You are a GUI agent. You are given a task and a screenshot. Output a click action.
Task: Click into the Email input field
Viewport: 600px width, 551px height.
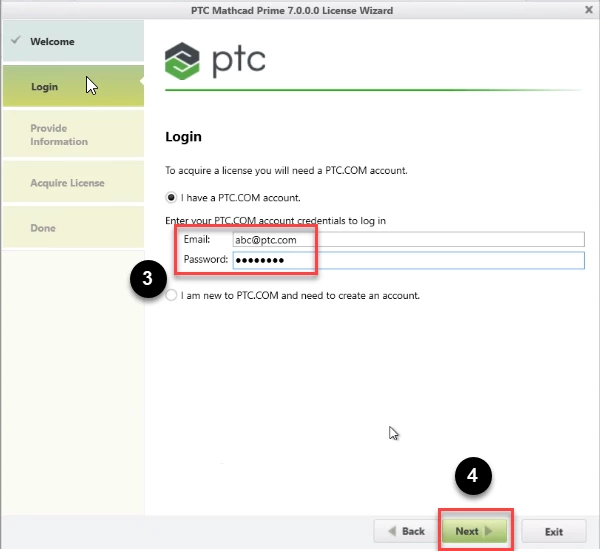point(408,240)
